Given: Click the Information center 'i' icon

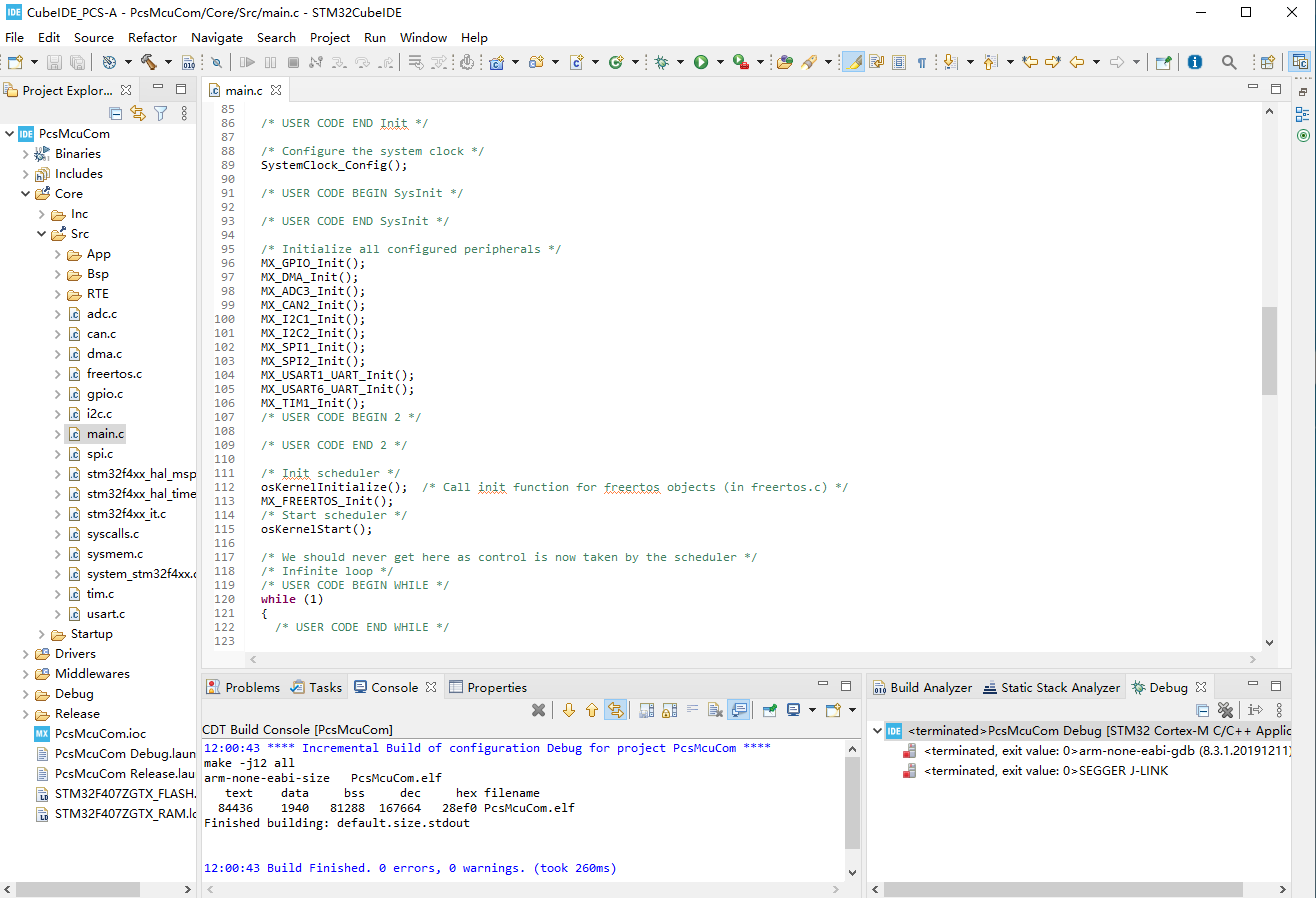Looking at the screenshot, I should [x=1195, y=62].
